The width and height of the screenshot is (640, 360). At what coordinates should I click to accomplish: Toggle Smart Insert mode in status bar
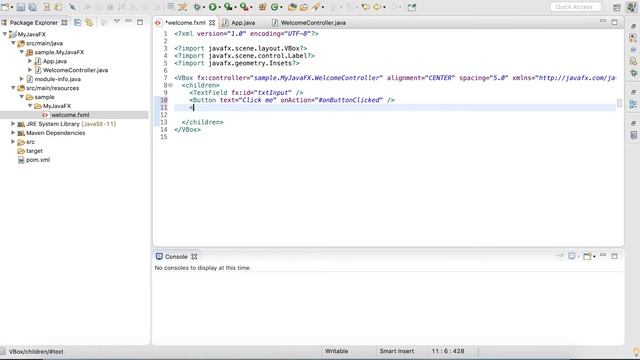point(396,351)
